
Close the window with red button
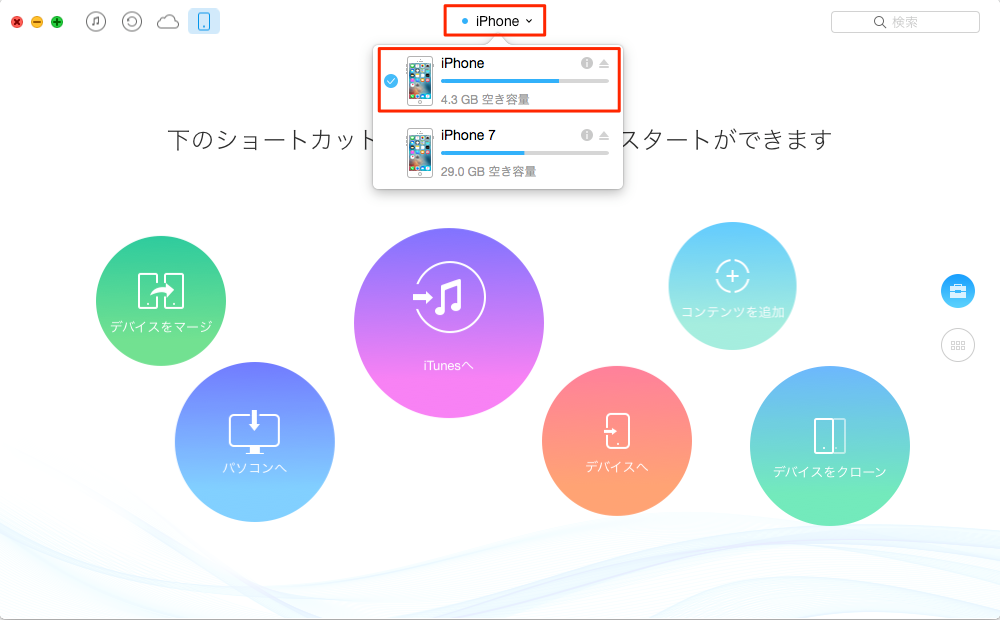(17, 22)
